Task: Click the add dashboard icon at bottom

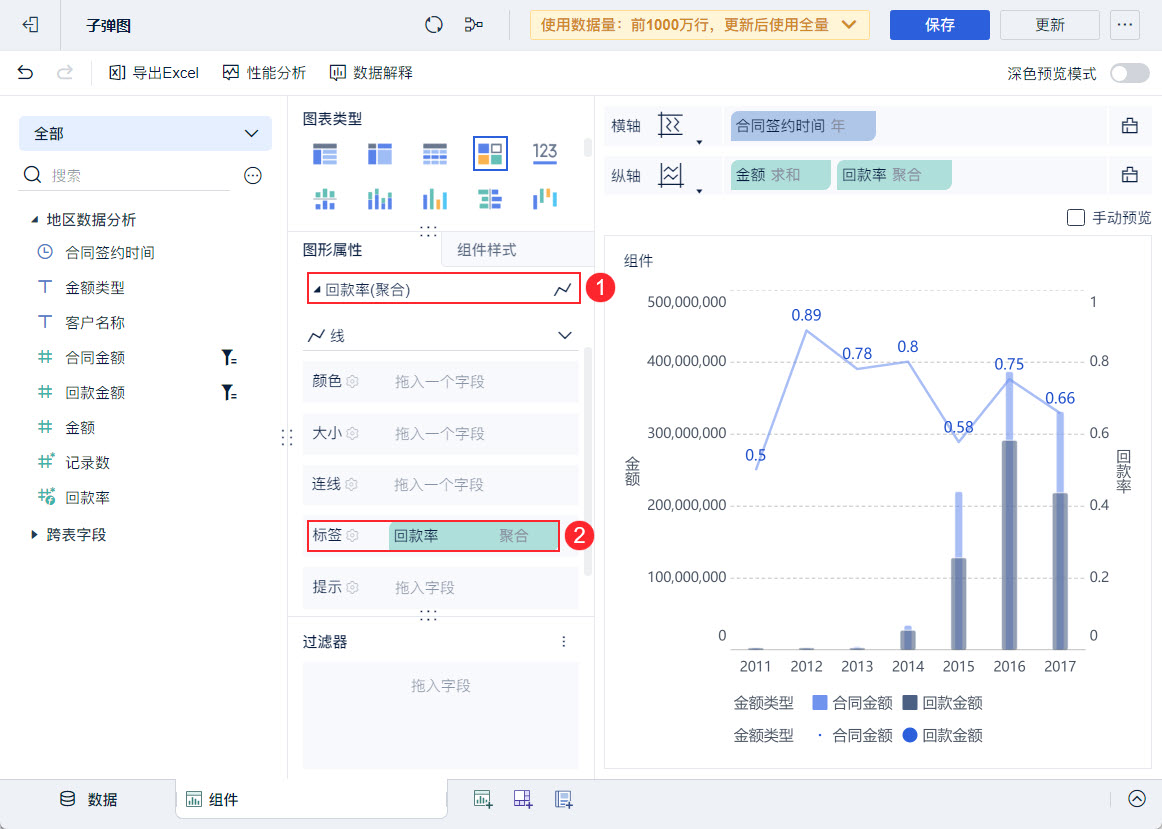Action: click(523, 799)
